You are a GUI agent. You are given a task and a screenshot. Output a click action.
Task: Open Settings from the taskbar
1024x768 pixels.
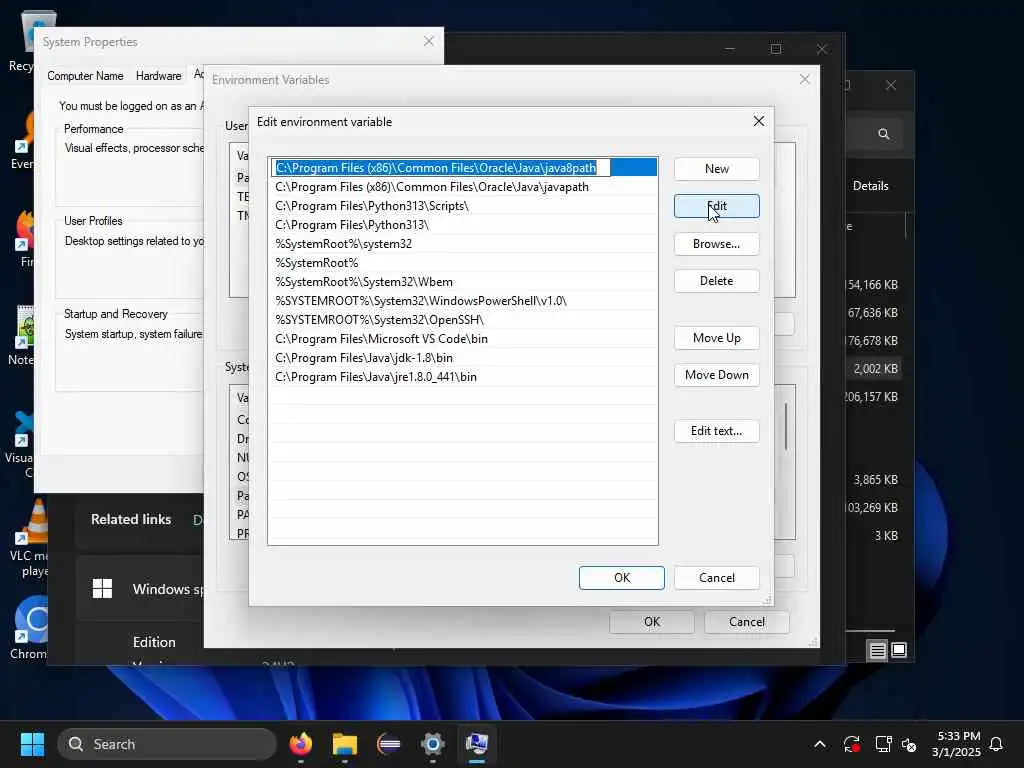(x=432, y=744)
